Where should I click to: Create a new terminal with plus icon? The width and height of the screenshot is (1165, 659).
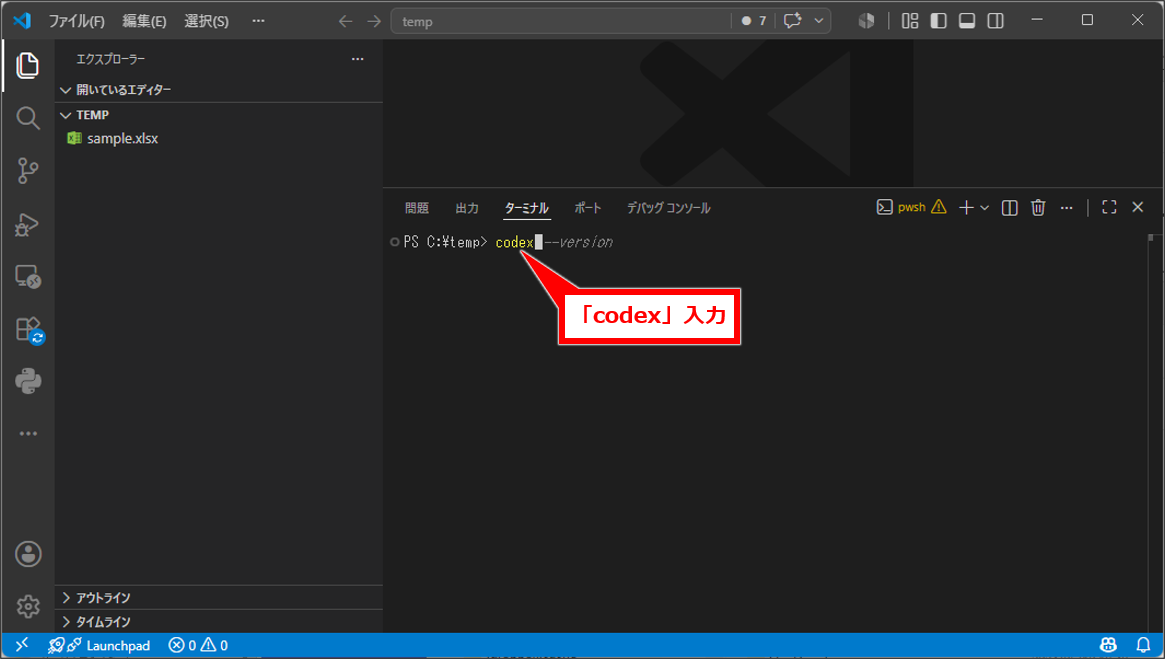(966, 208)
